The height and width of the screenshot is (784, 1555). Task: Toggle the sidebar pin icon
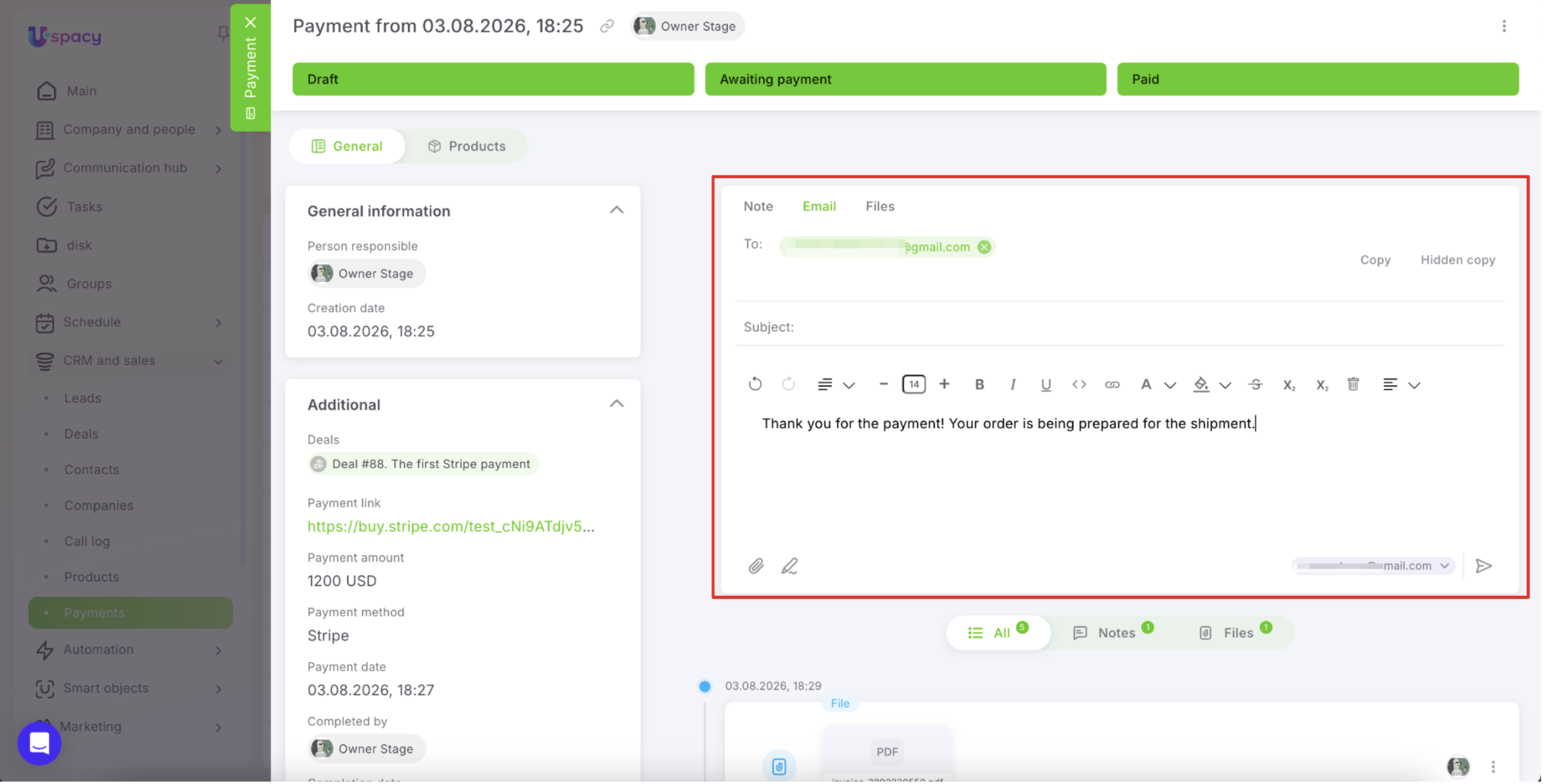coord(222,34)
